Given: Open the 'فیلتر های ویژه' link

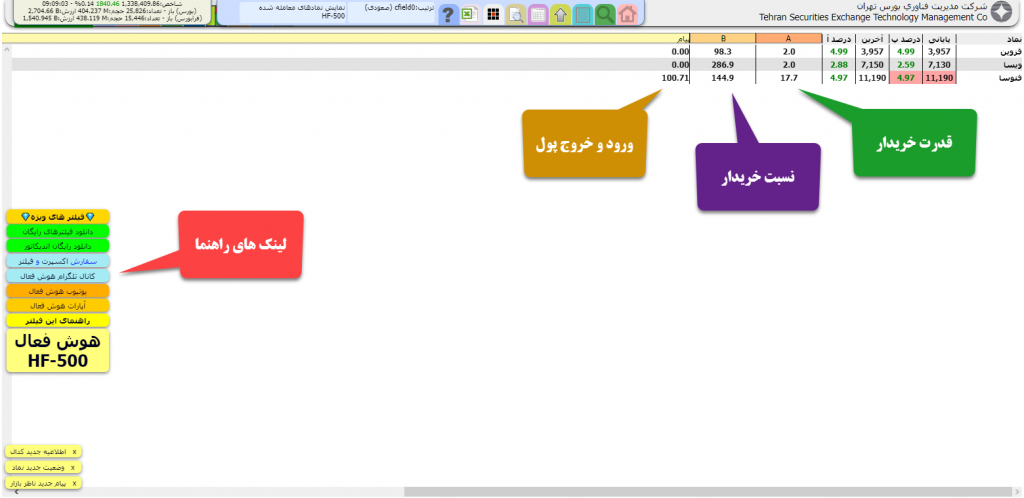Looking at the screenshot, I should click(58, 216).
